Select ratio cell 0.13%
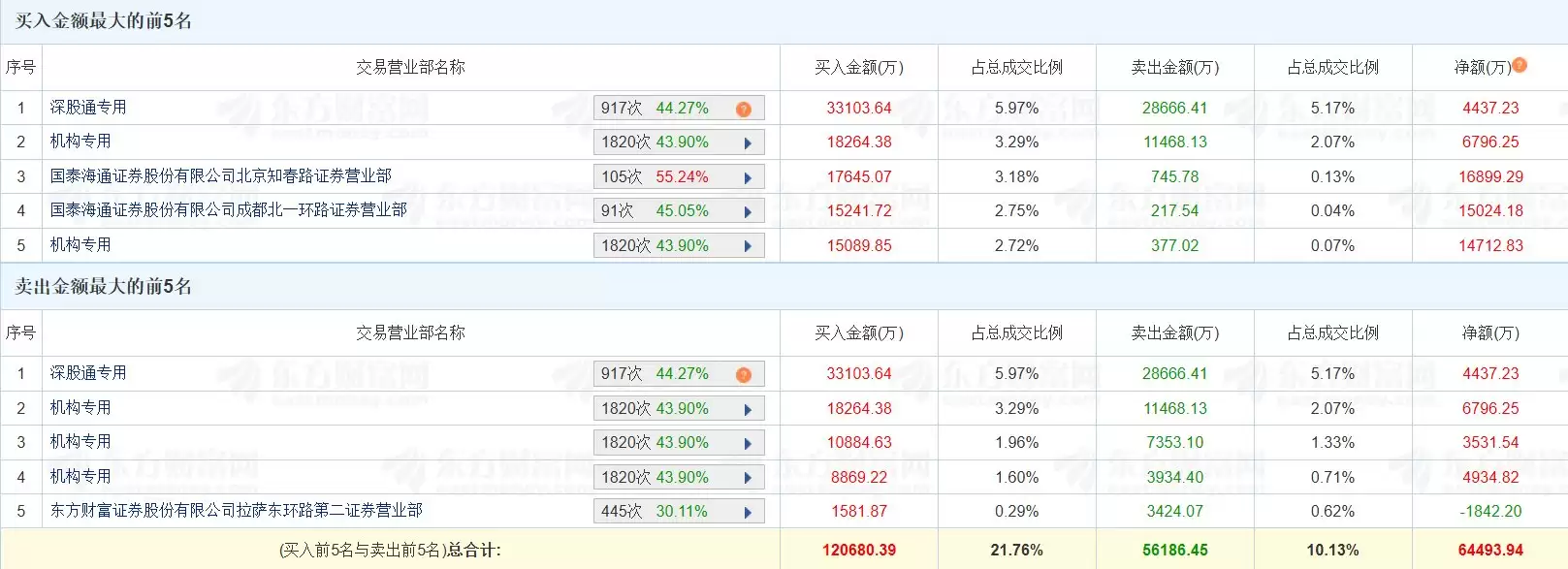Image resolution: width=1568 pixels, height=569 pixels. (x=1332, y=176)
